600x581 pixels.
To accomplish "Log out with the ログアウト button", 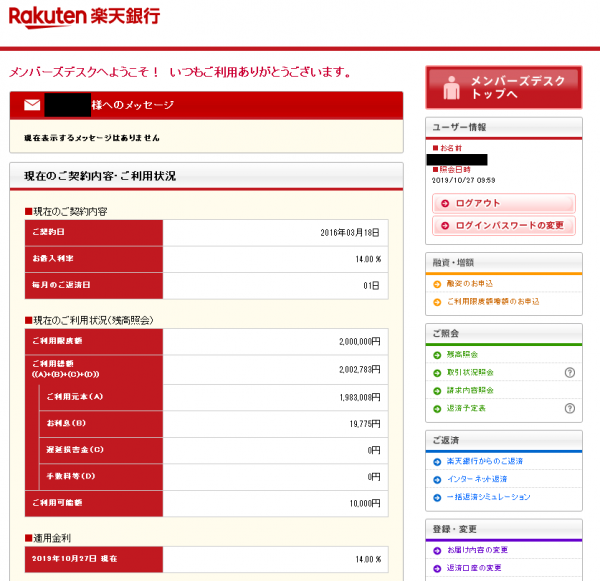I will click(x=504, y=203).
